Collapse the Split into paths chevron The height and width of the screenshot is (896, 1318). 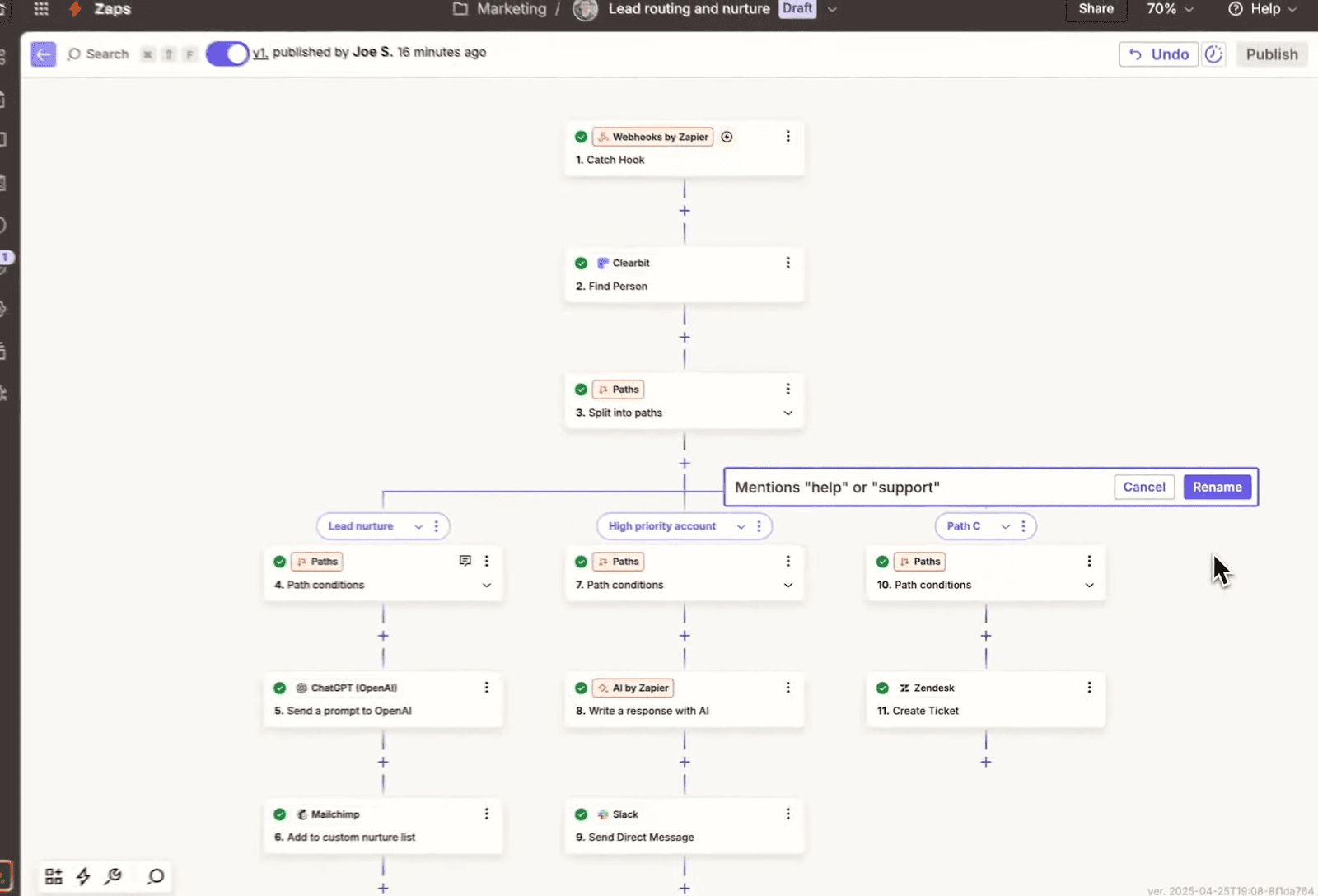click(x=788, y=413)
